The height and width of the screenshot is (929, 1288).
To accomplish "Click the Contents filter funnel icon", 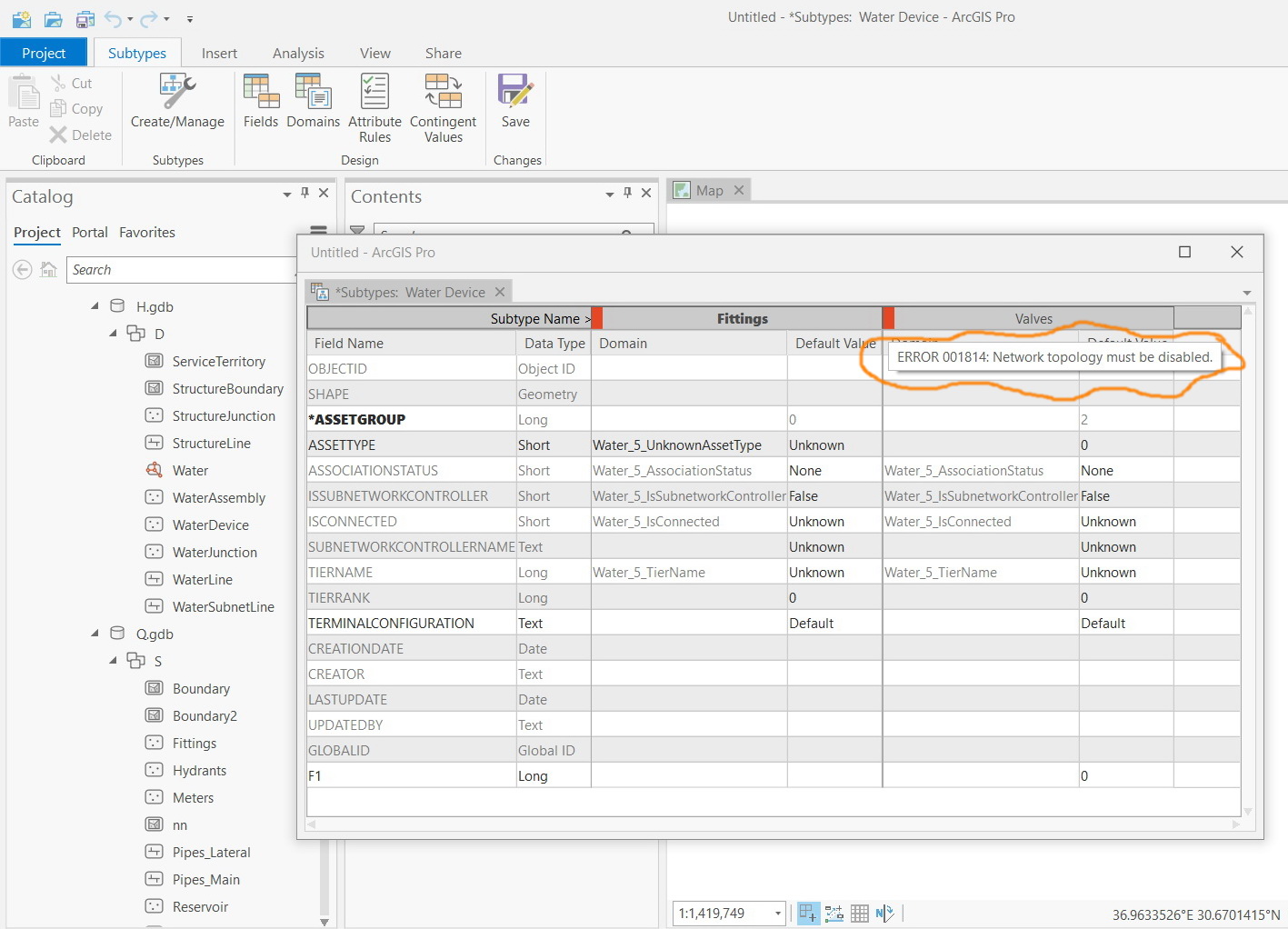I will pos(357,231).
